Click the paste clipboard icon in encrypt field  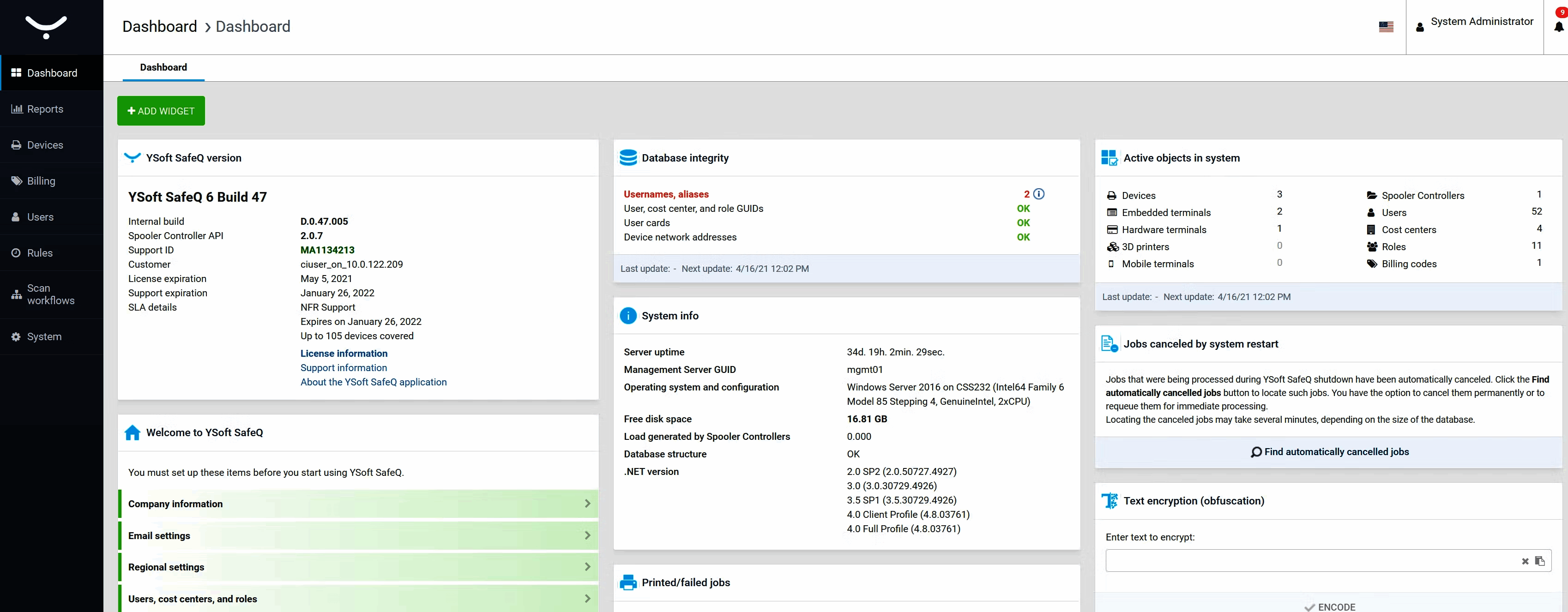pos(1539,561)
